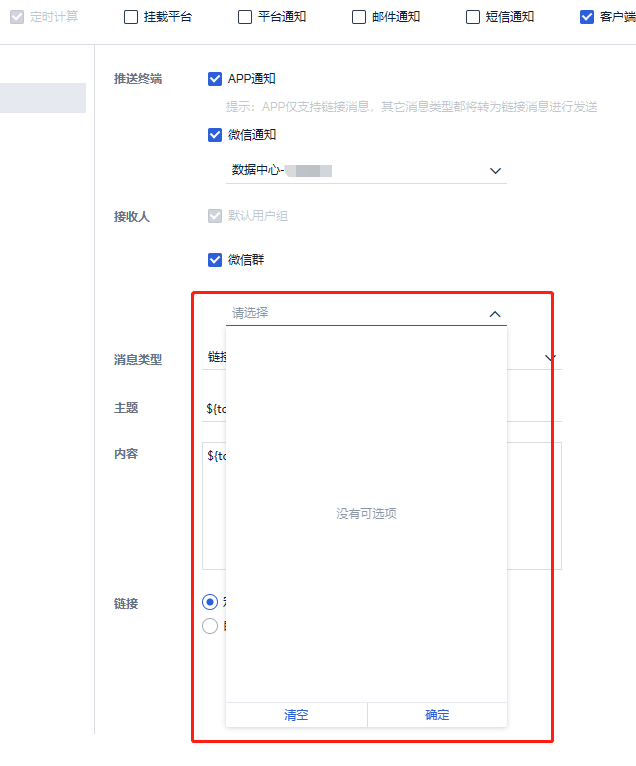Uncheck the APP通知 checkbox
Image resolution: width=636 pixels, height=766 pixels.
(x=215, y=79)
